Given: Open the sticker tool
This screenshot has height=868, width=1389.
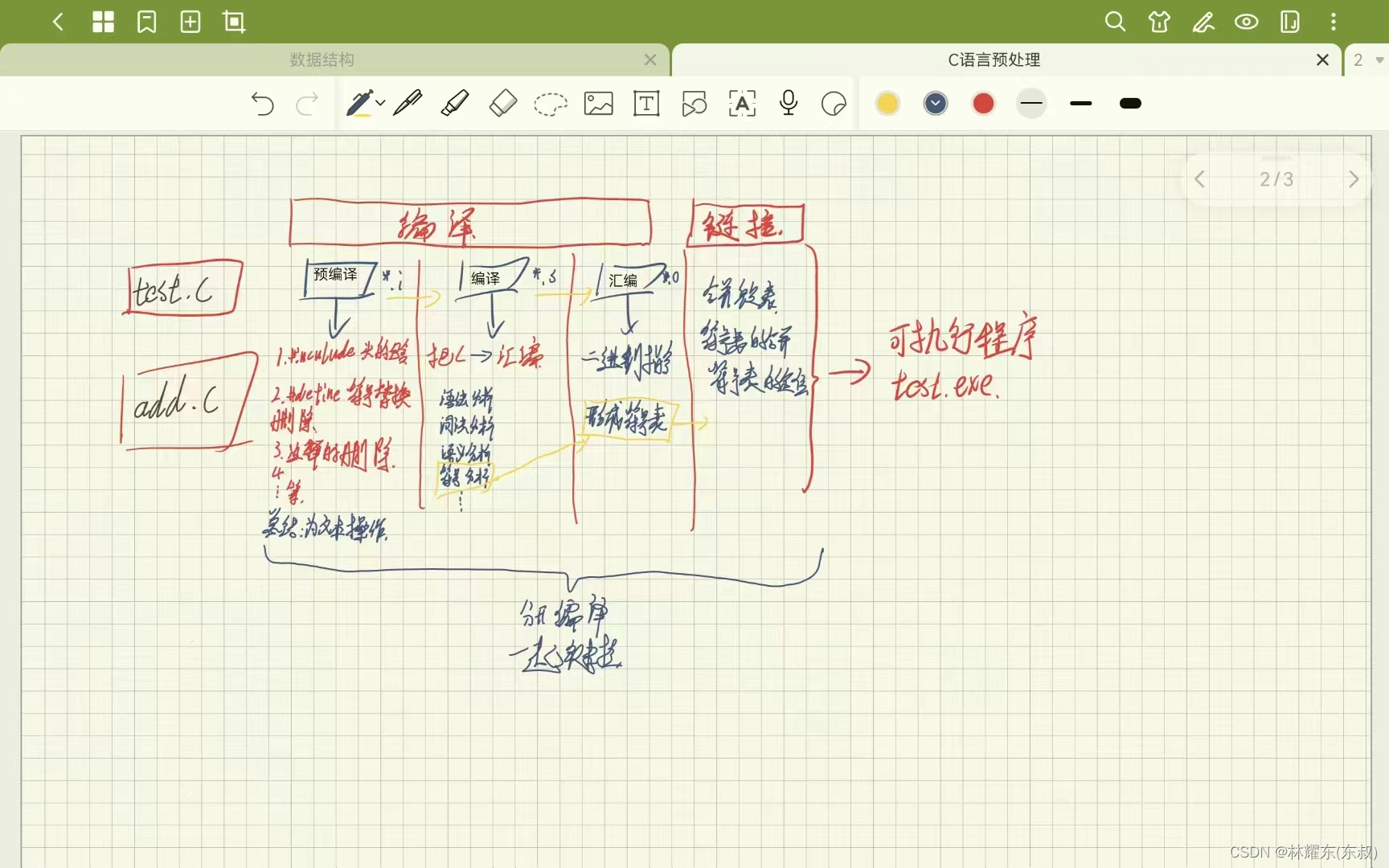Looking at the screenshot, I should pyautogui.click(x=834, y=104).
